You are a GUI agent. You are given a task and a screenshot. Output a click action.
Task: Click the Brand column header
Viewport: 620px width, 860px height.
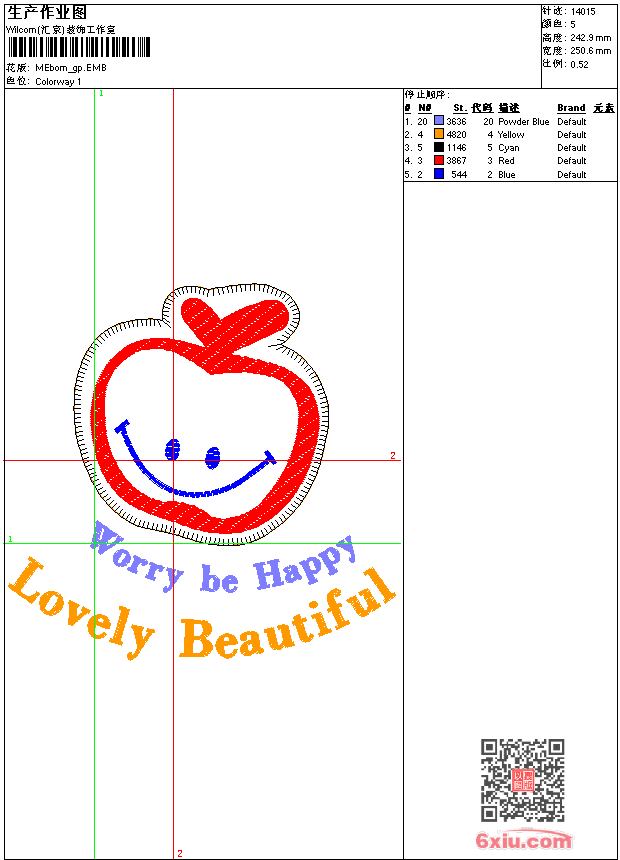[571, 108]
